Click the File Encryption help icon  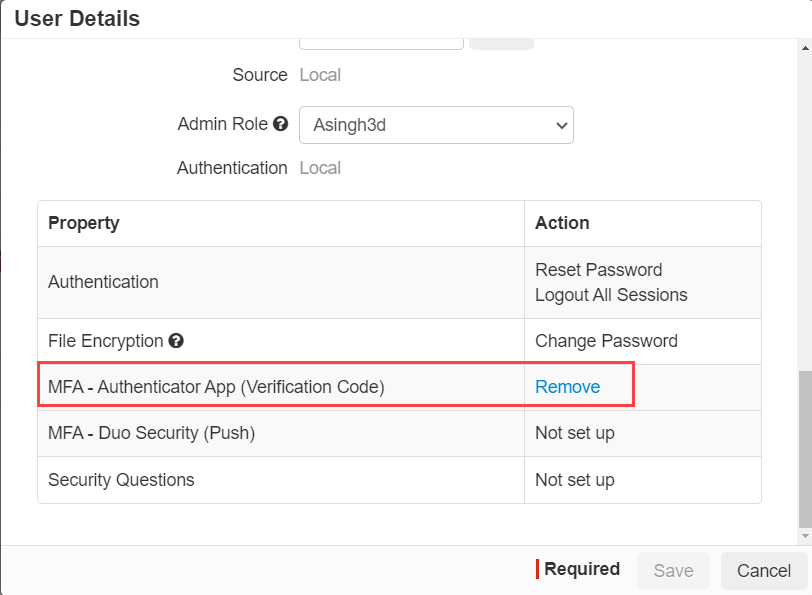[x=176, y=341]
